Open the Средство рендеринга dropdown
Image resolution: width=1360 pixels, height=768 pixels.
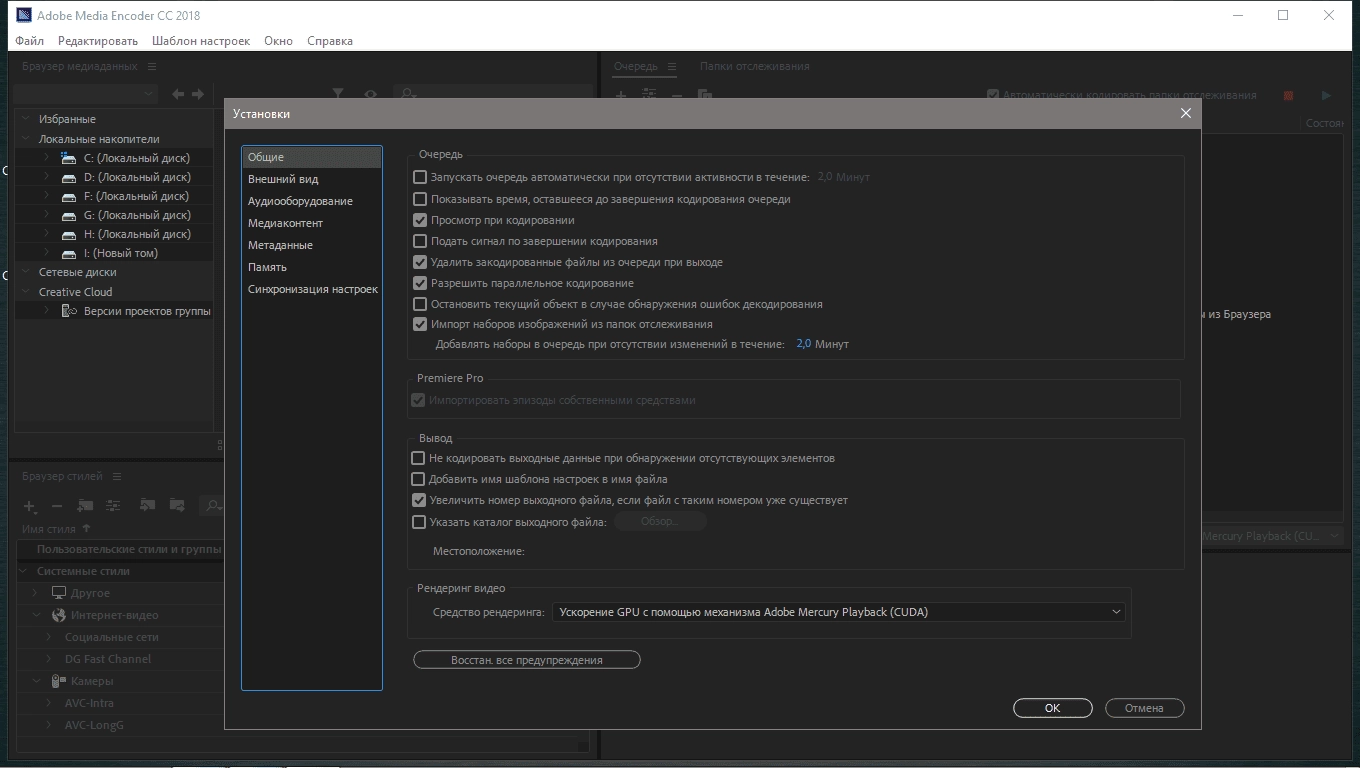[839, 612]
